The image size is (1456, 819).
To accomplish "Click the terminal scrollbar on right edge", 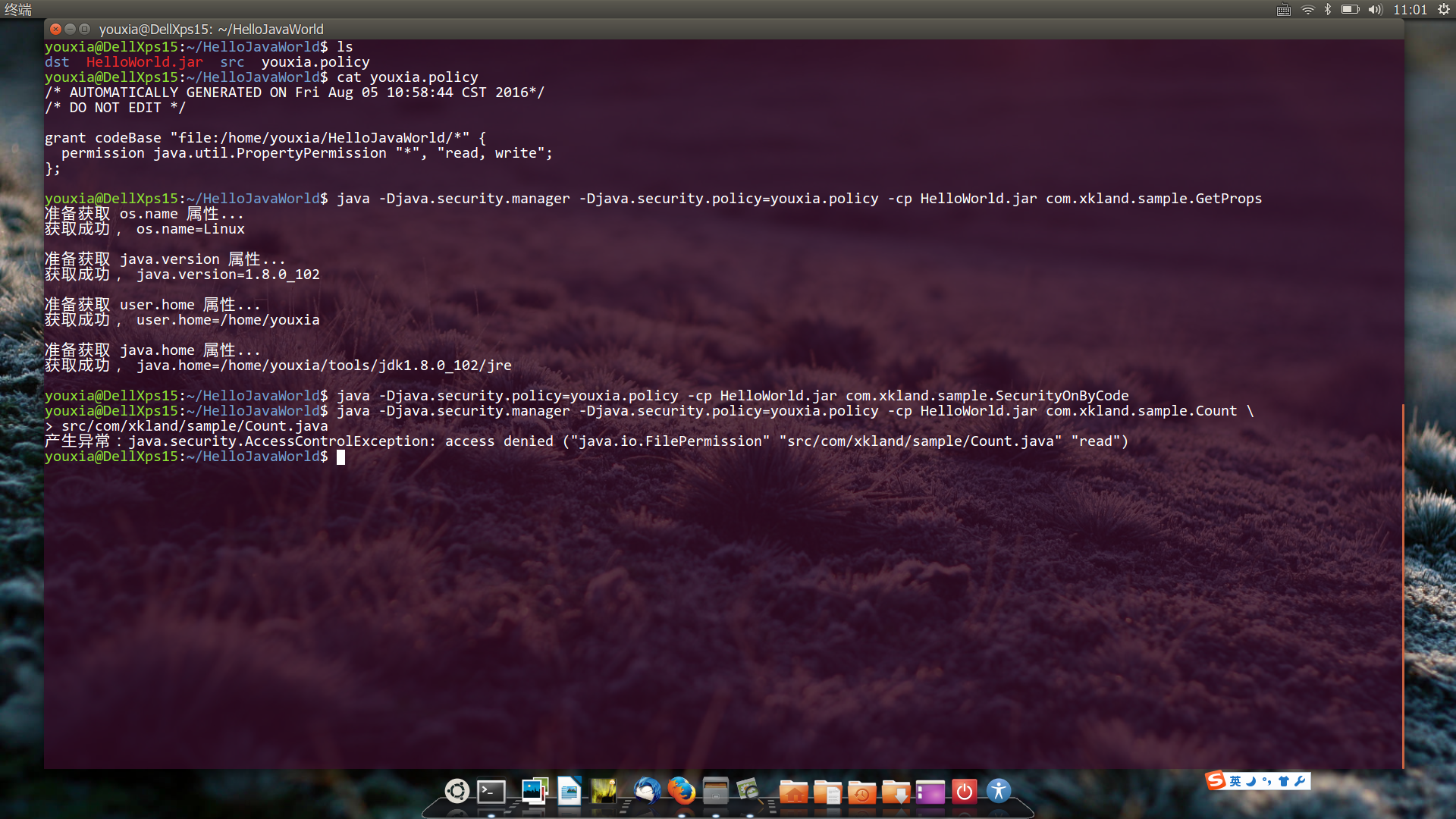I will 1402,585.
